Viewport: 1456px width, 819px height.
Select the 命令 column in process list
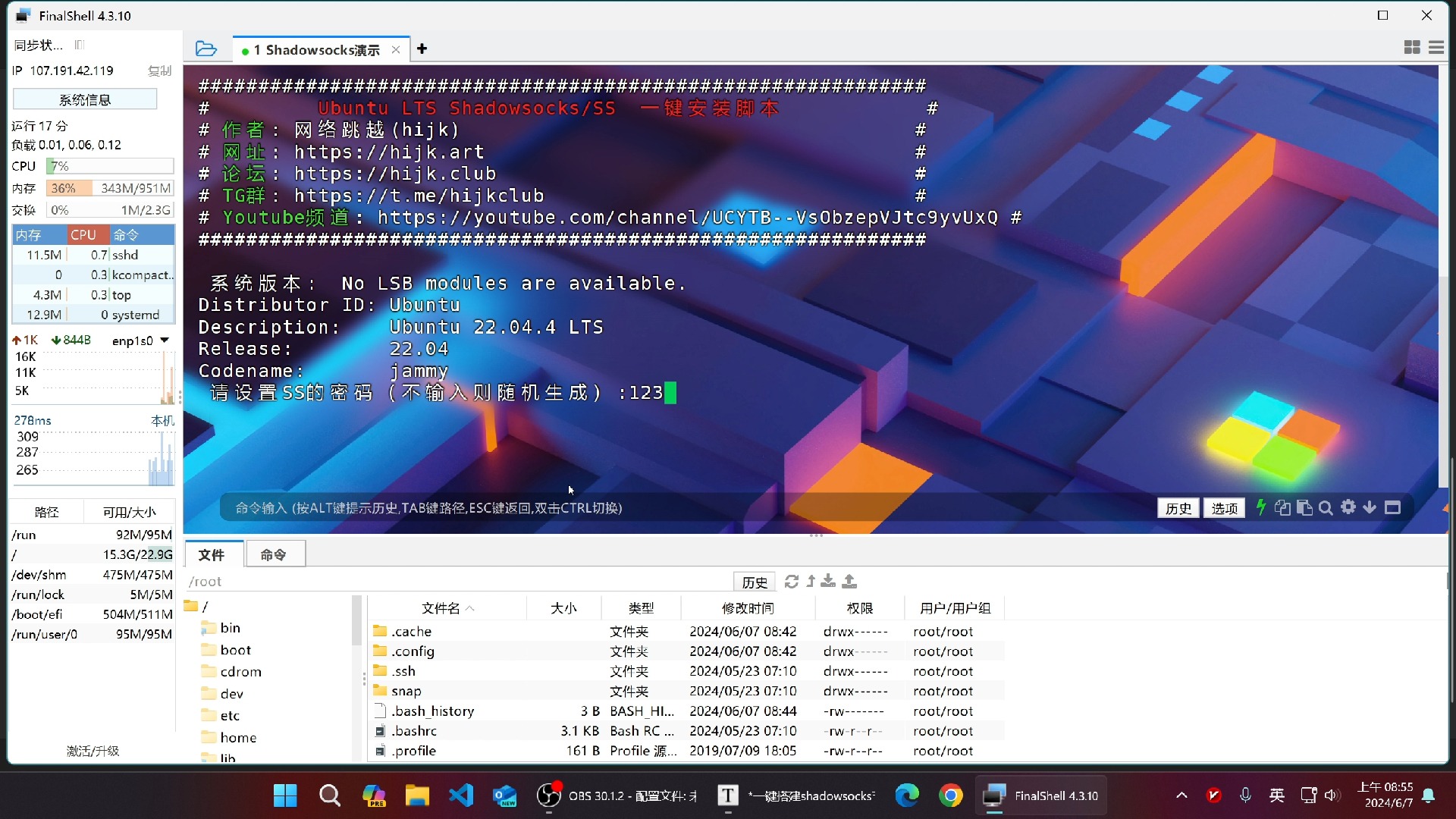(142, 235)
